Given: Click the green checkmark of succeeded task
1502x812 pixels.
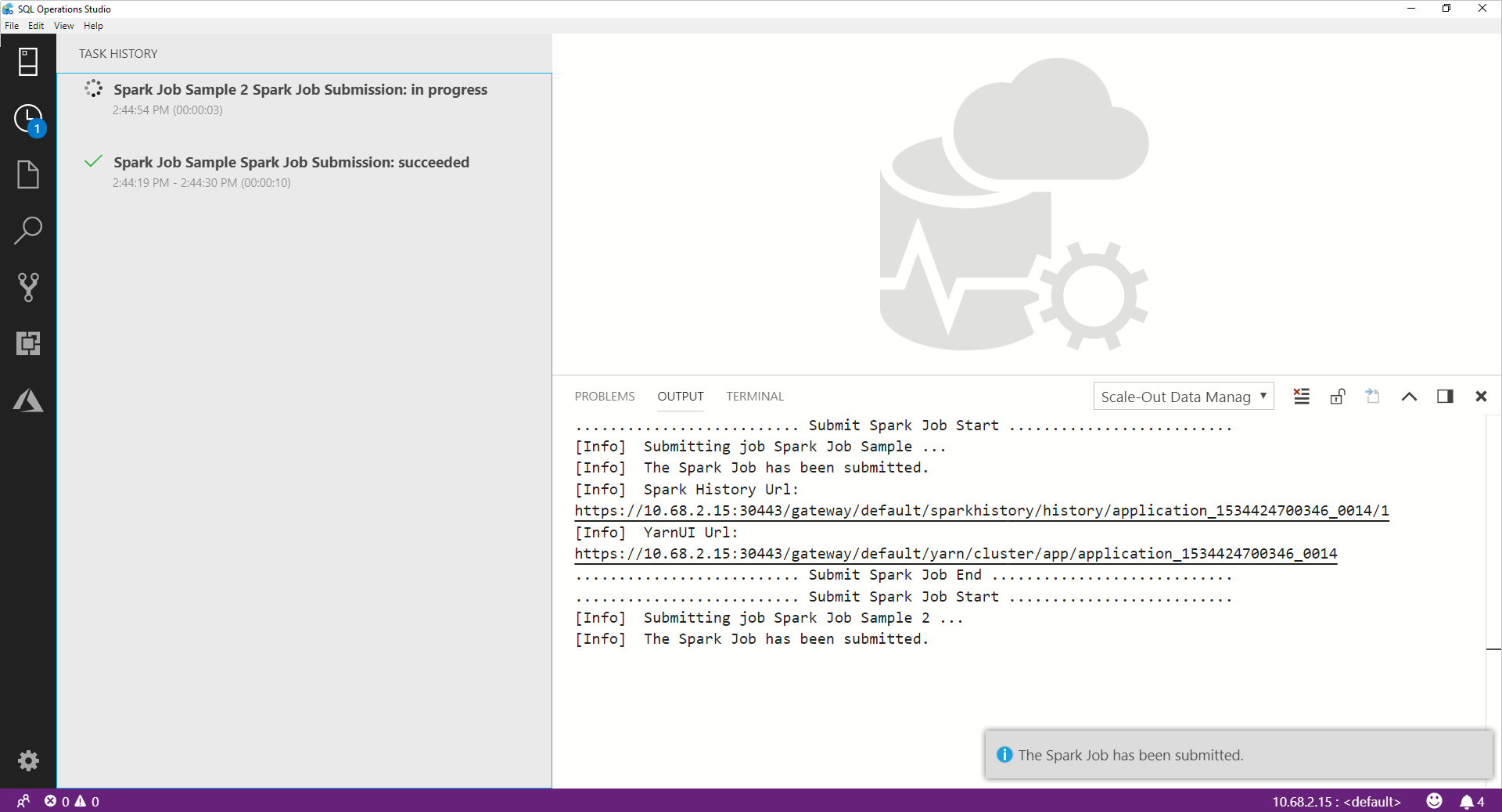Looking at the screenshot, I should (x=93, y=161).
